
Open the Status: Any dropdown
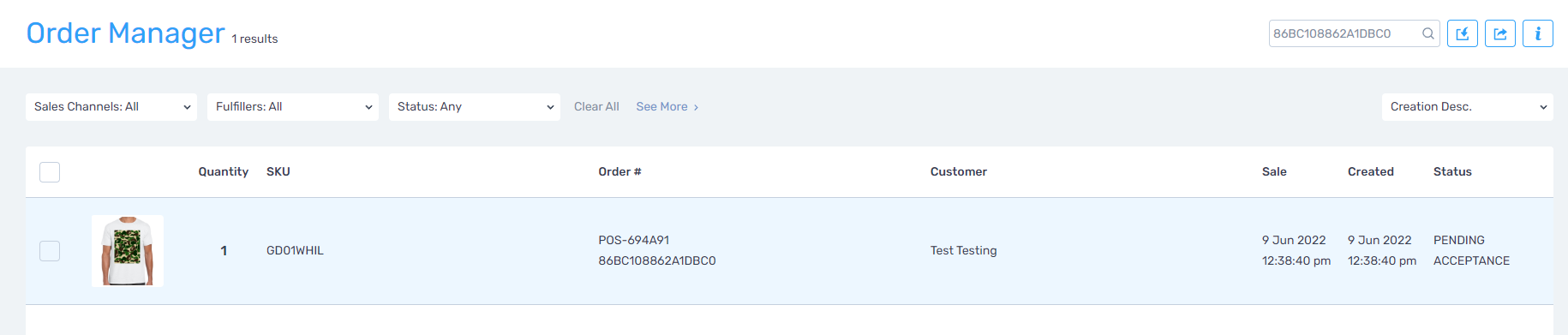pyautogui.click(x=475, y=107)
